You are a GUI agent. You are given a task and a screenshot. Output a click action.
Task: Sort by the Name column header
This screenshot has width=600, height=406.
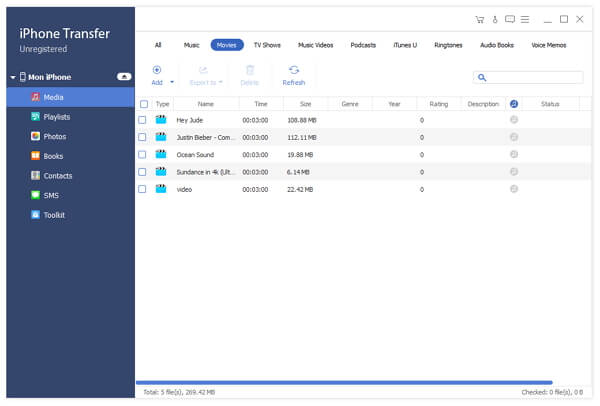(x=206, y=104)
